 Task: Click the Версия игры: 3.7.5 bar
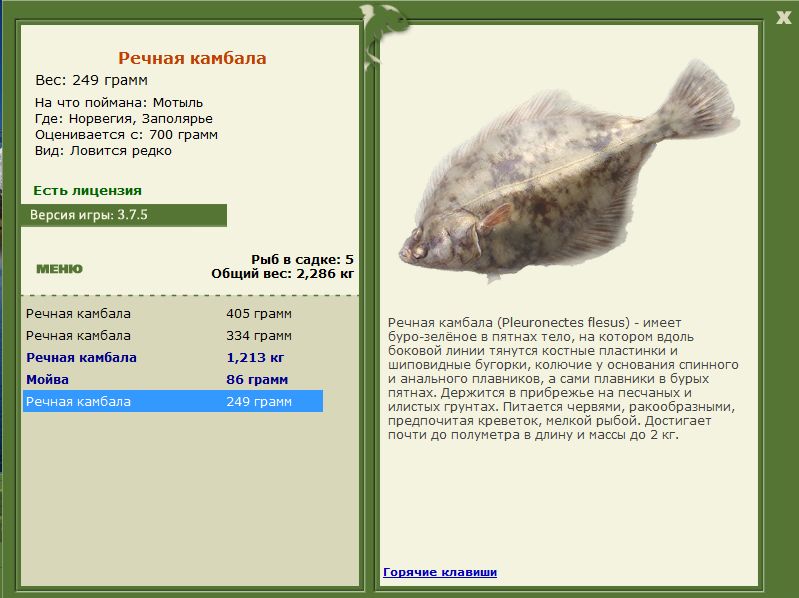(x=124, y=215)
